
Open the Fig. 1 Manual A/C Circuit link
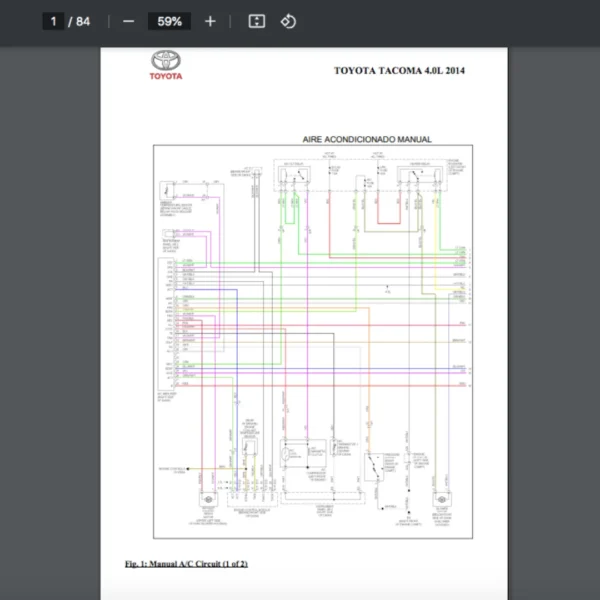click(x=186, y=564)
